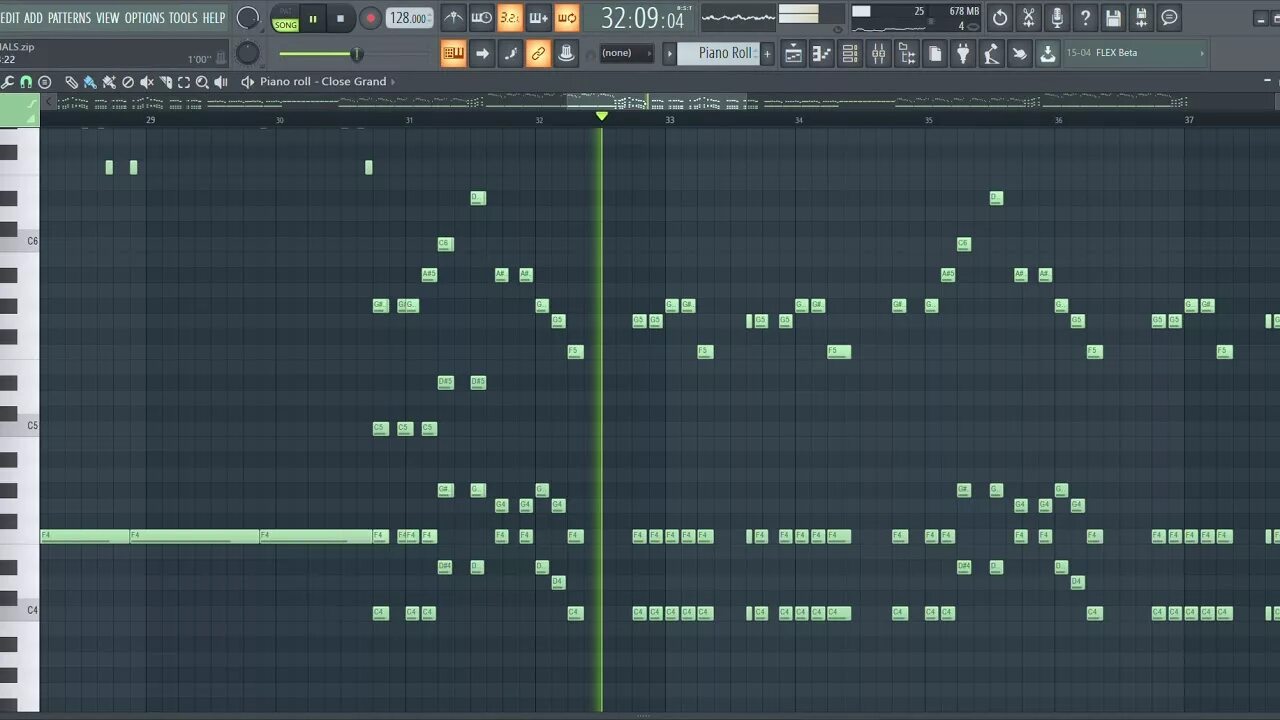
Task: Click the project files pages icon
Action: point(935,54)
